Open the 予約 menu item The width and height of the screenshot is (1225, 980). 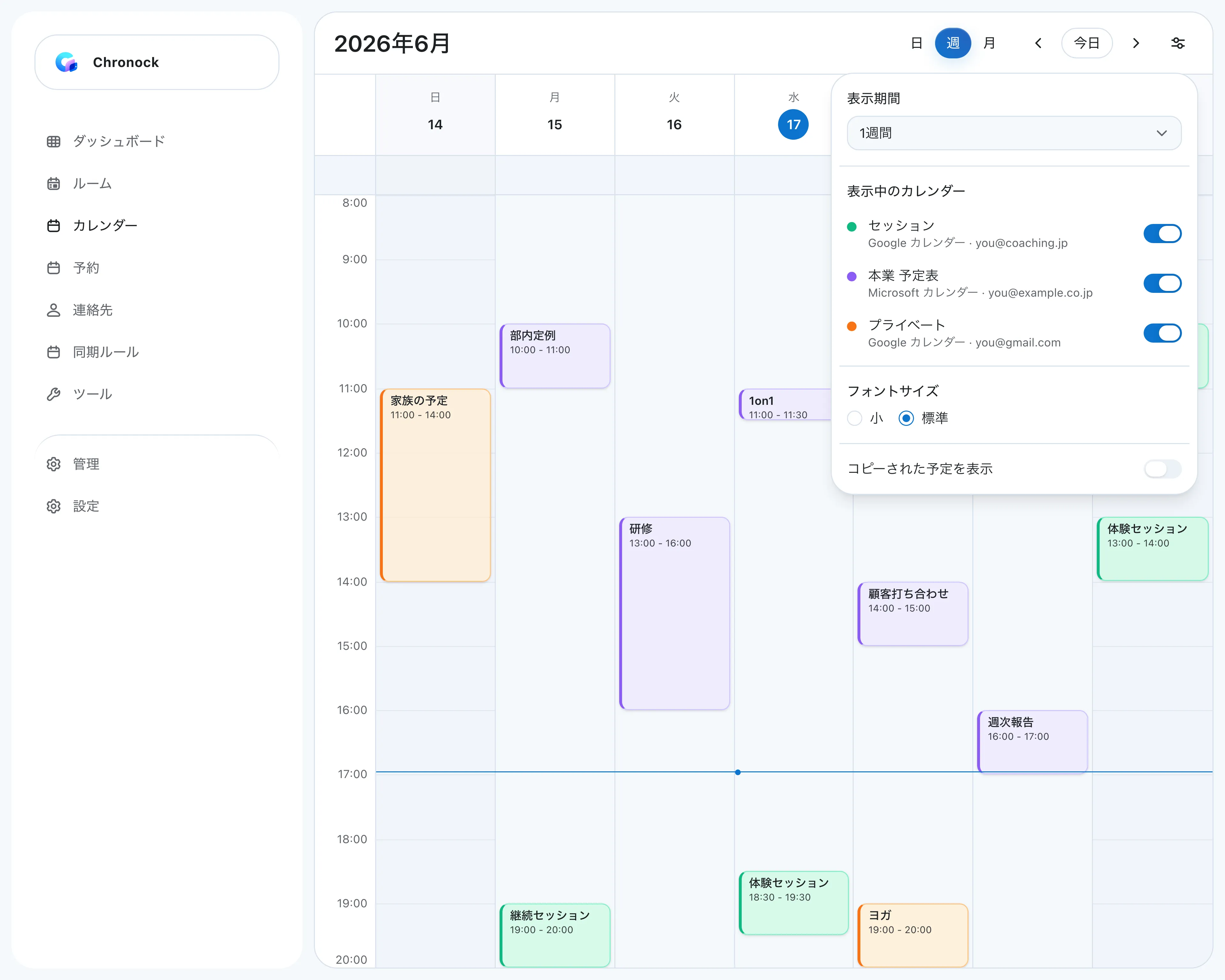tap(86, 268)
